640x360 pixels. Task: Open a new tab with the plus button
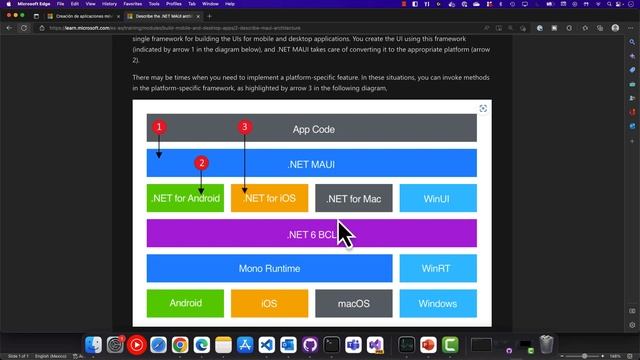[x=209, y=16]
